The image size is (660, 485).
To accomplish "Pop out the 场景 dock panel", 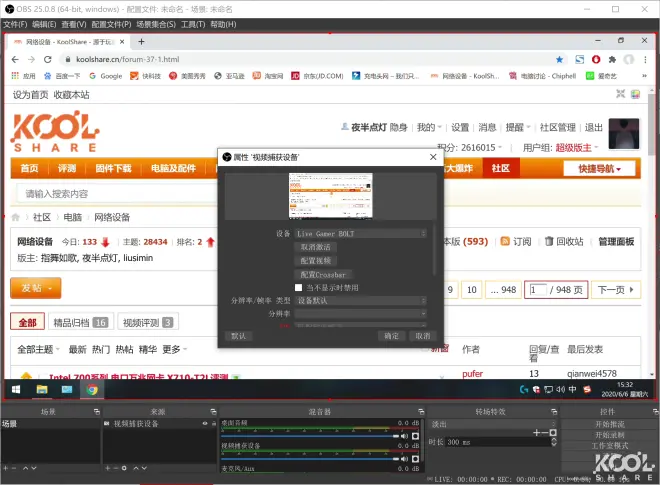I will click(x=96, y=412).
